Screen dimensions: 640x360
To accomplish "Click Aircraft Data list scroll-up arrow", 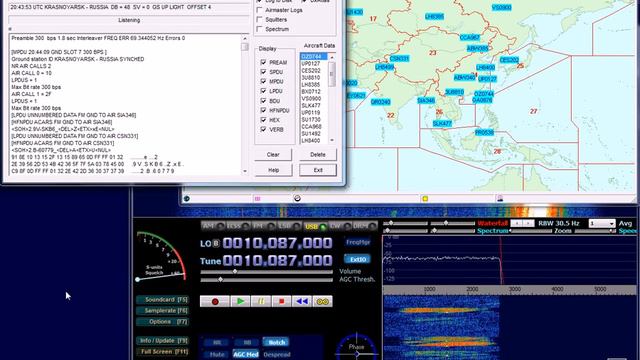I will click(x=332, y=57).
